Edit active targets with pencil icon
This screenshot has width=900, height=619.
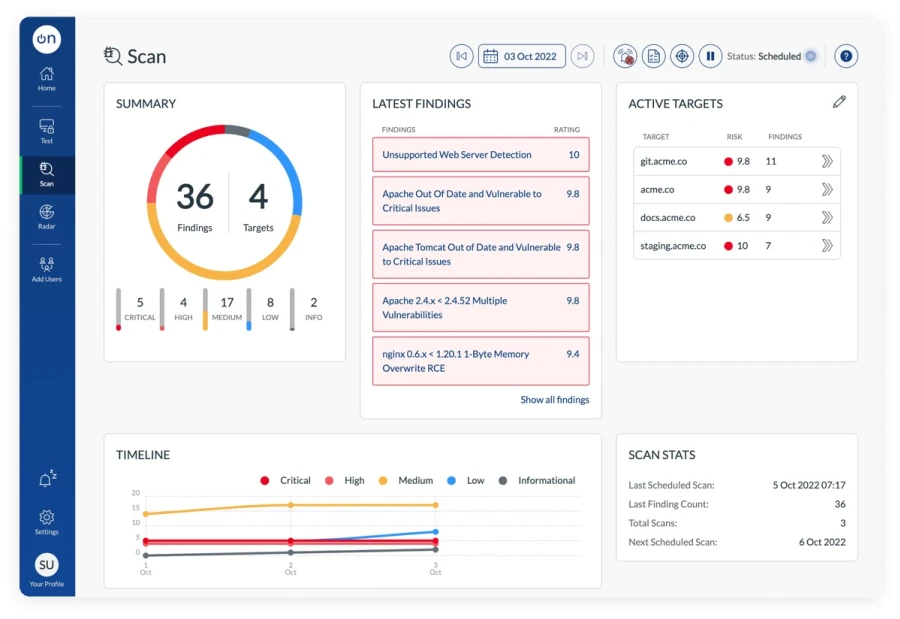click(x=839, y=102)
